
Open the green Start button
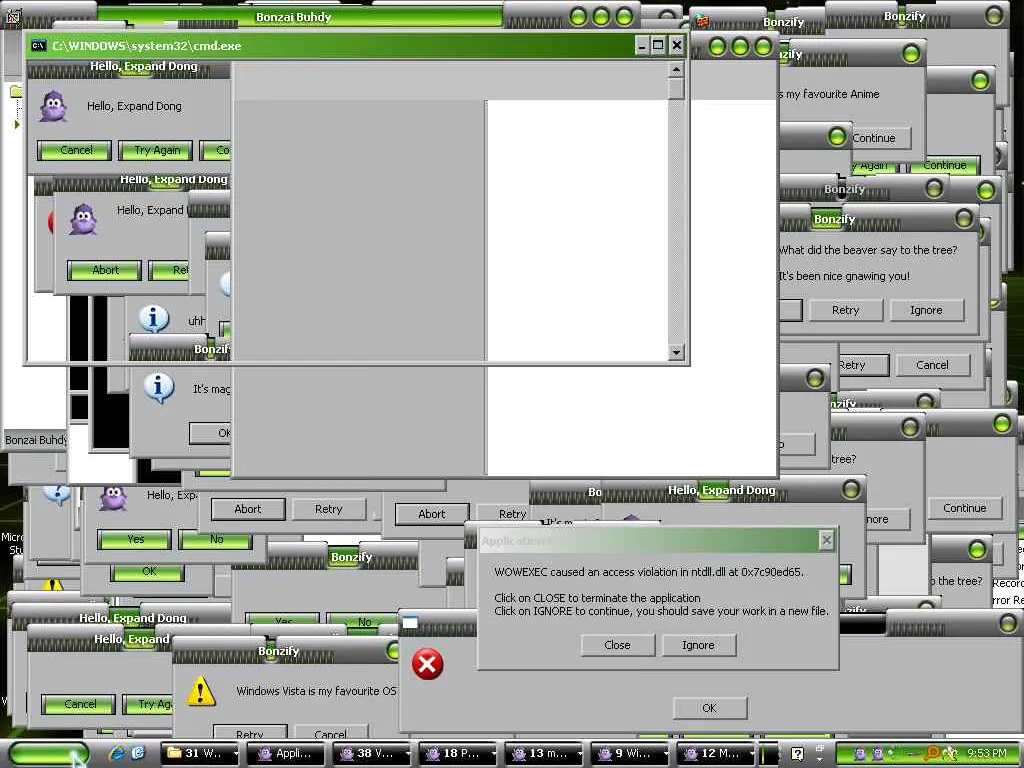49,754
